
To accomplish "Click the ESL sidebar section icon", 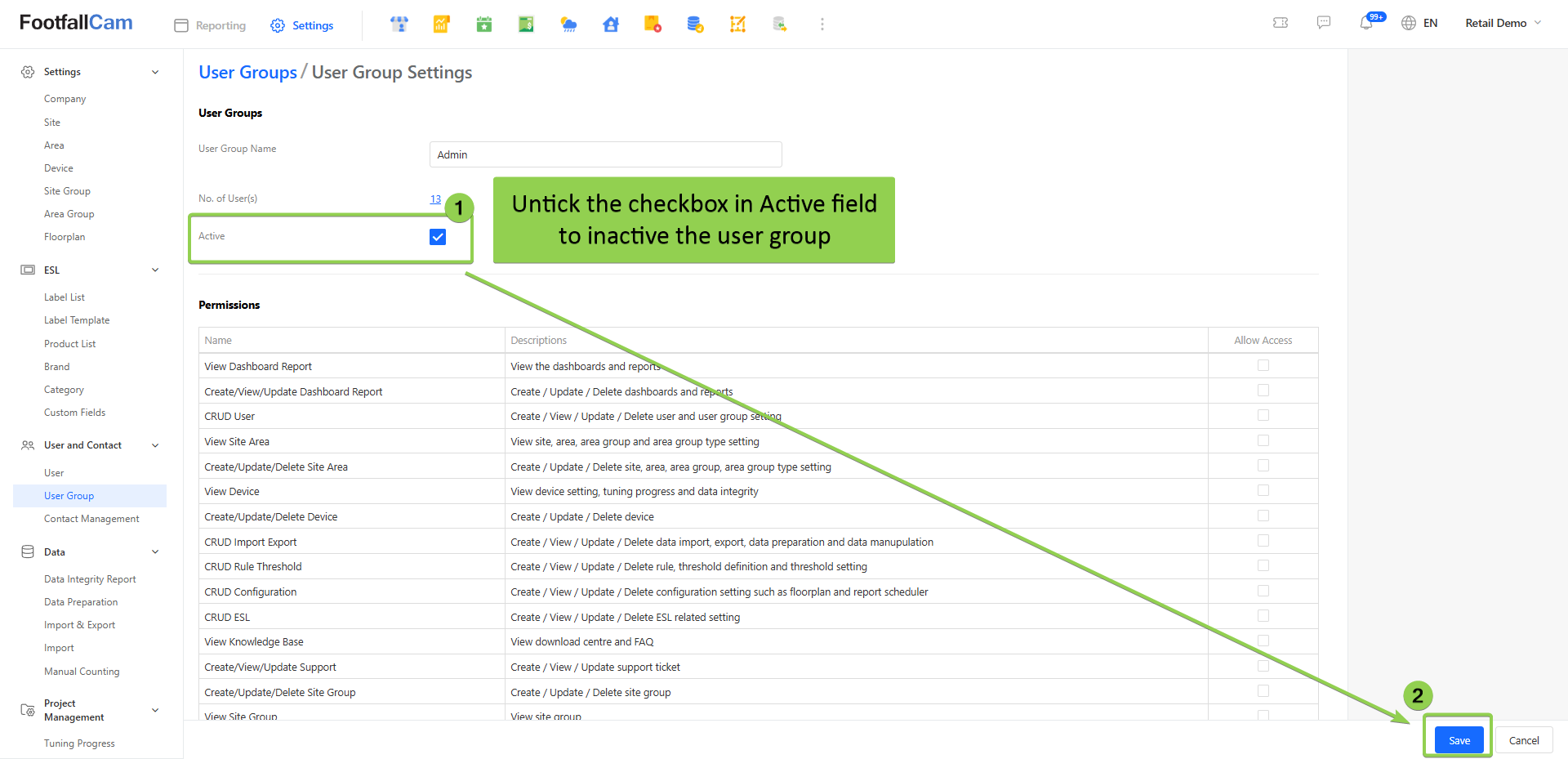I will 28,270.
